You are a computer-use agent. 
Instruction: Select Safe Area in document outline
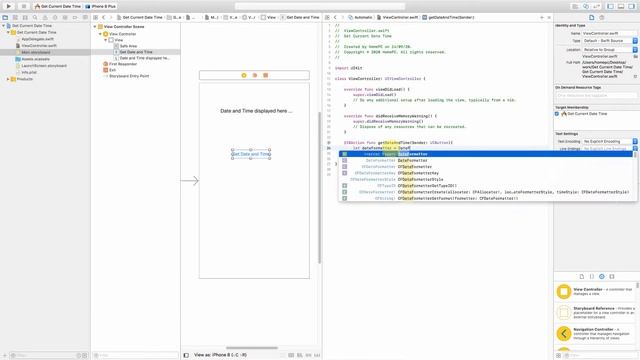pyautogui.click(x=128, y=46)
